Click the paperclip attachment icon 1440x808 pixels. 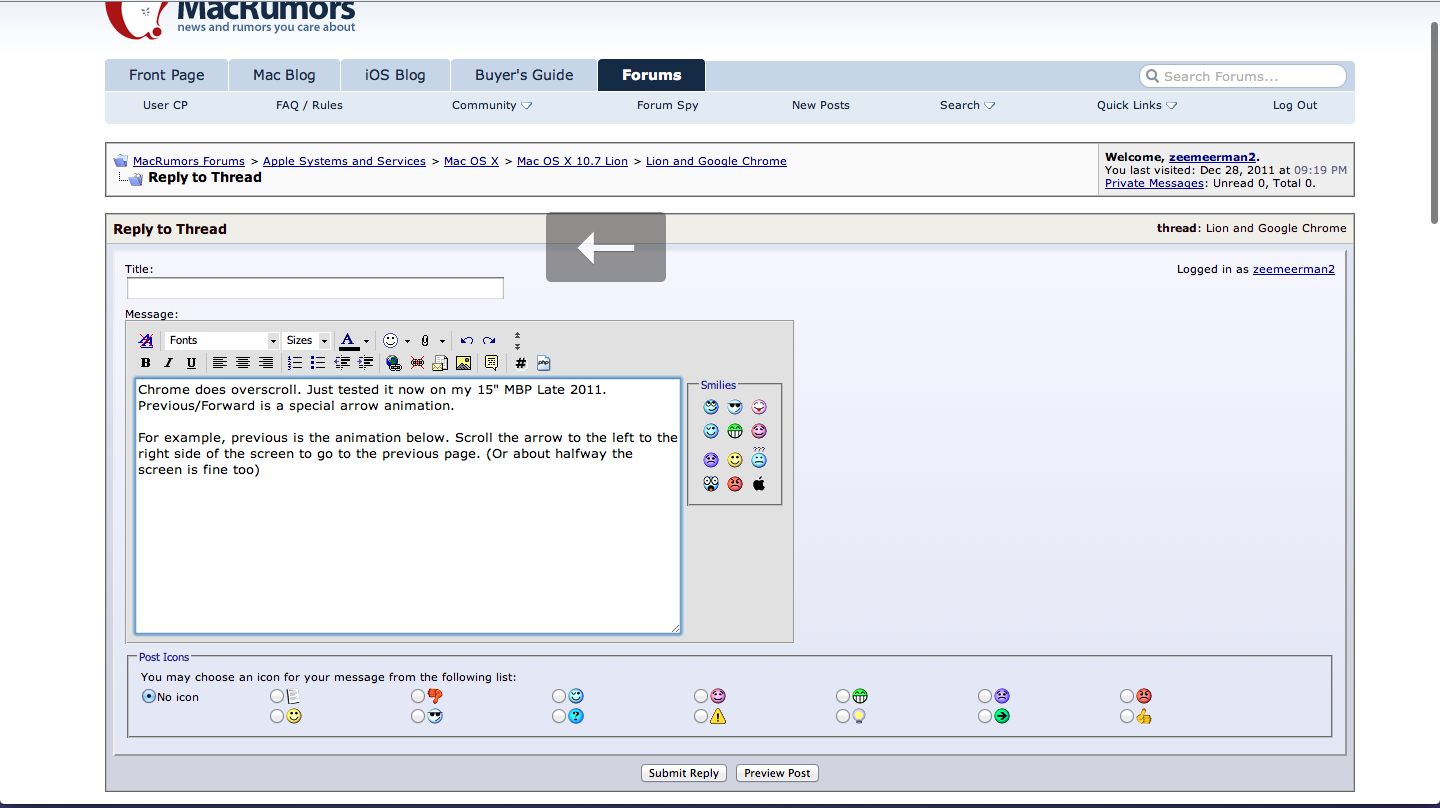click(425, 340)
